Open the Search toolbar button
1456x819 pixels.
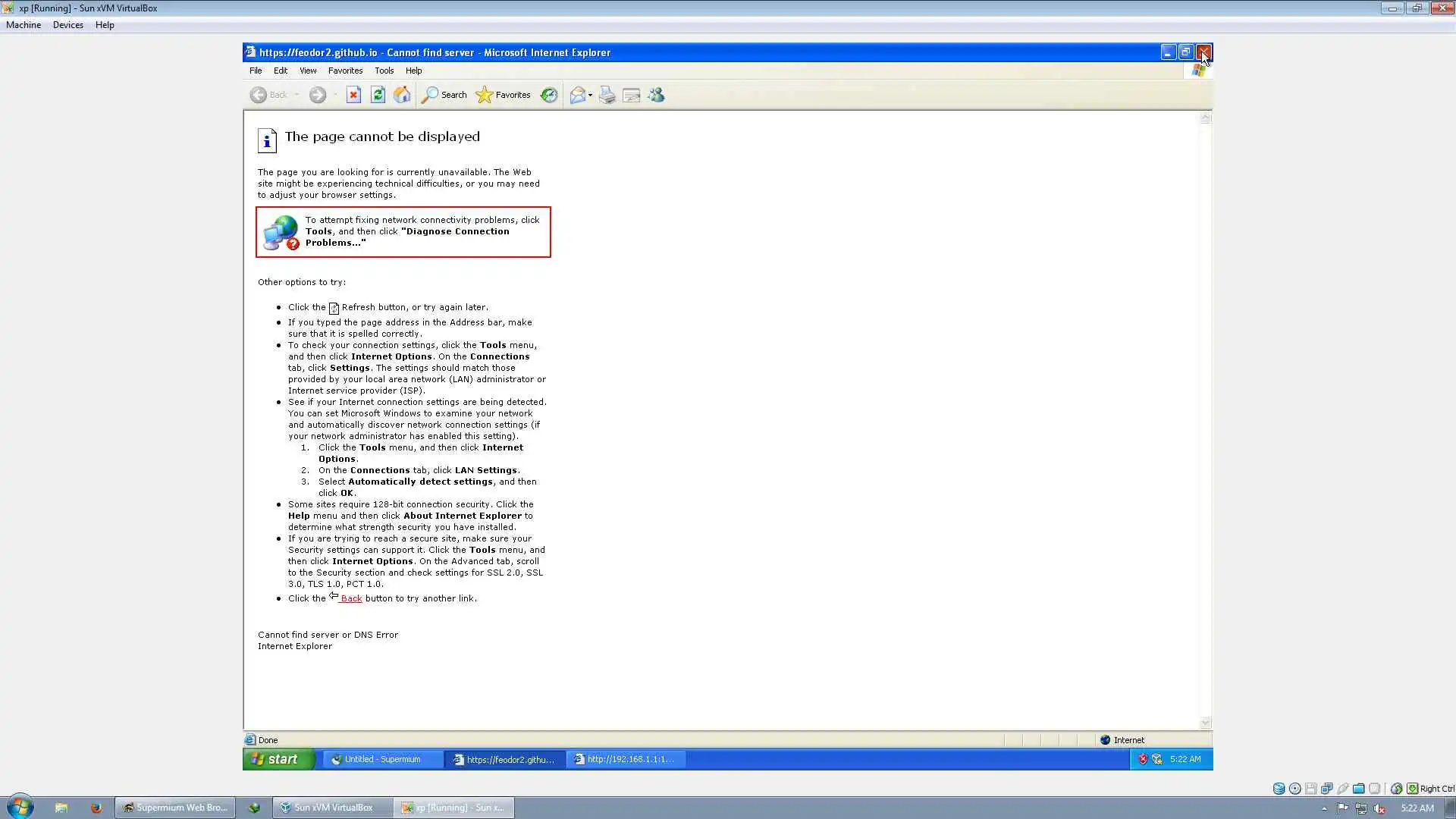(x=444, y=95)
